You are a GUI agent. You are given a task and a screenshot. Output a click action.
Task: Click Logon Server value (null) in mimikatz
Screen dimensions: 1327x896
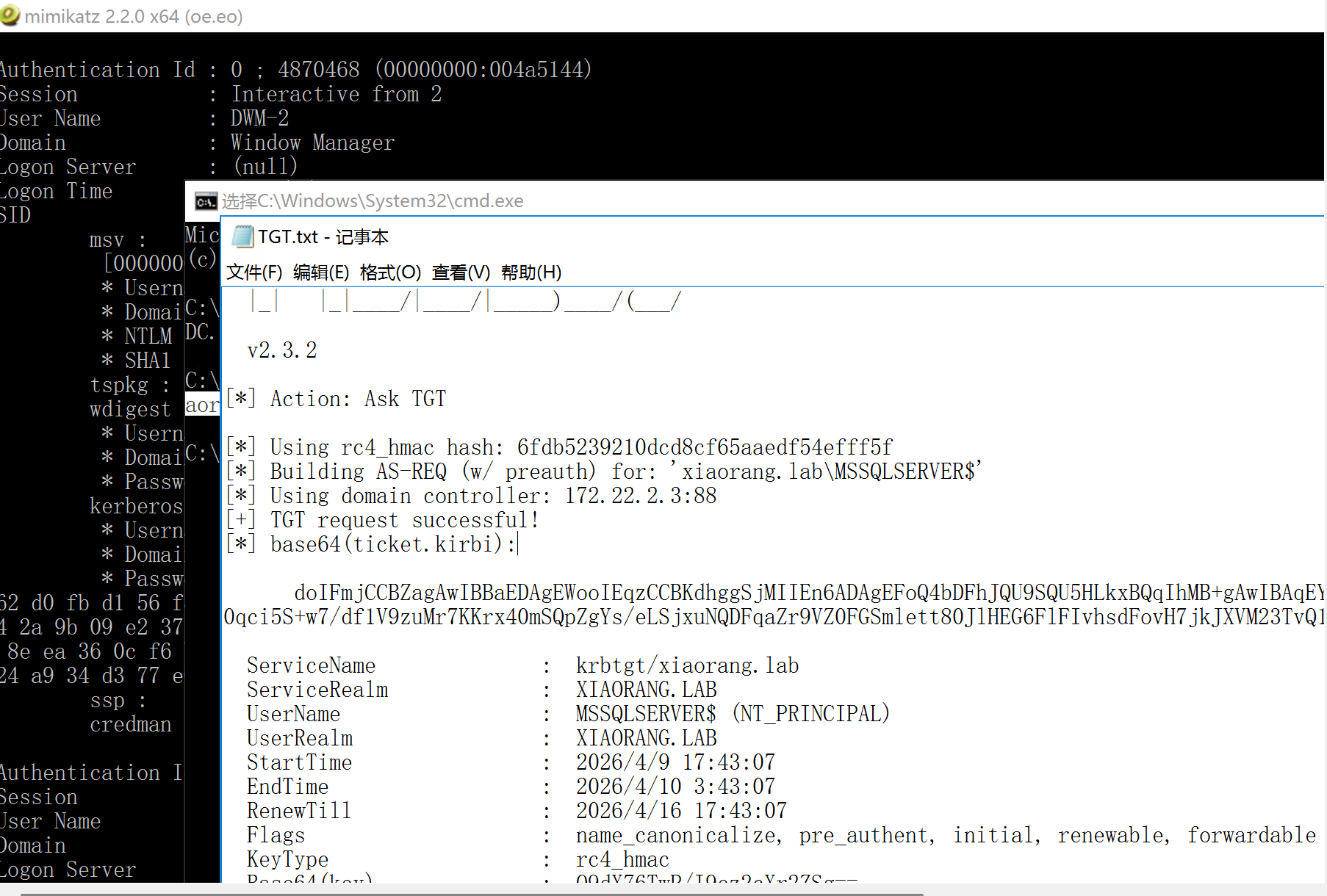pyautogui.click(x=265, y=167)
